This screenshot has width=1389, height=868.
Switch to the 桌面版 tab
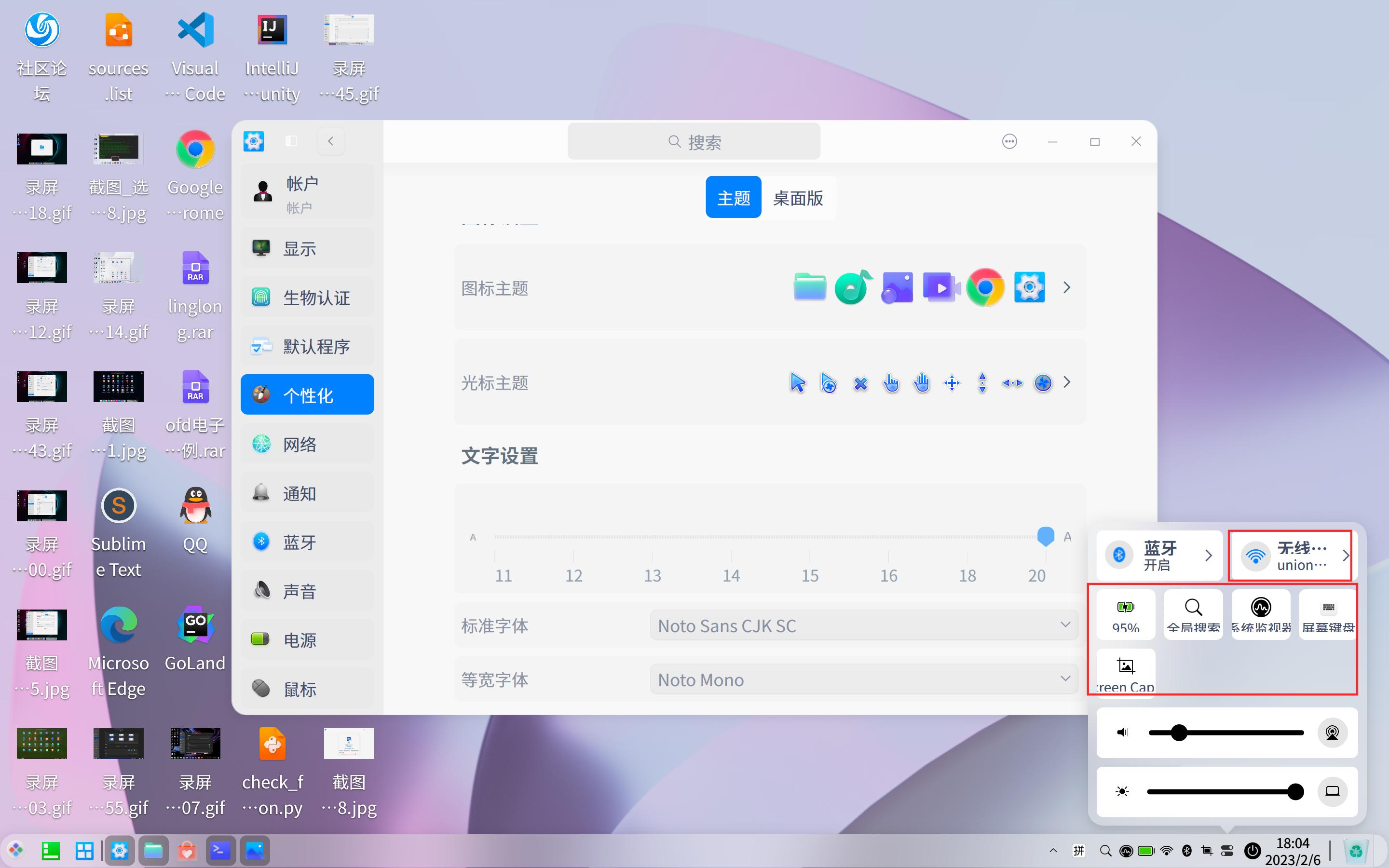[797, 197]
